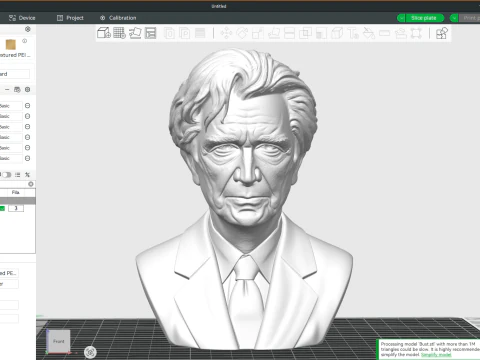Select Textured PEI plate thumbnail
The image size is (480, 360).
click(x=11, y=44)
